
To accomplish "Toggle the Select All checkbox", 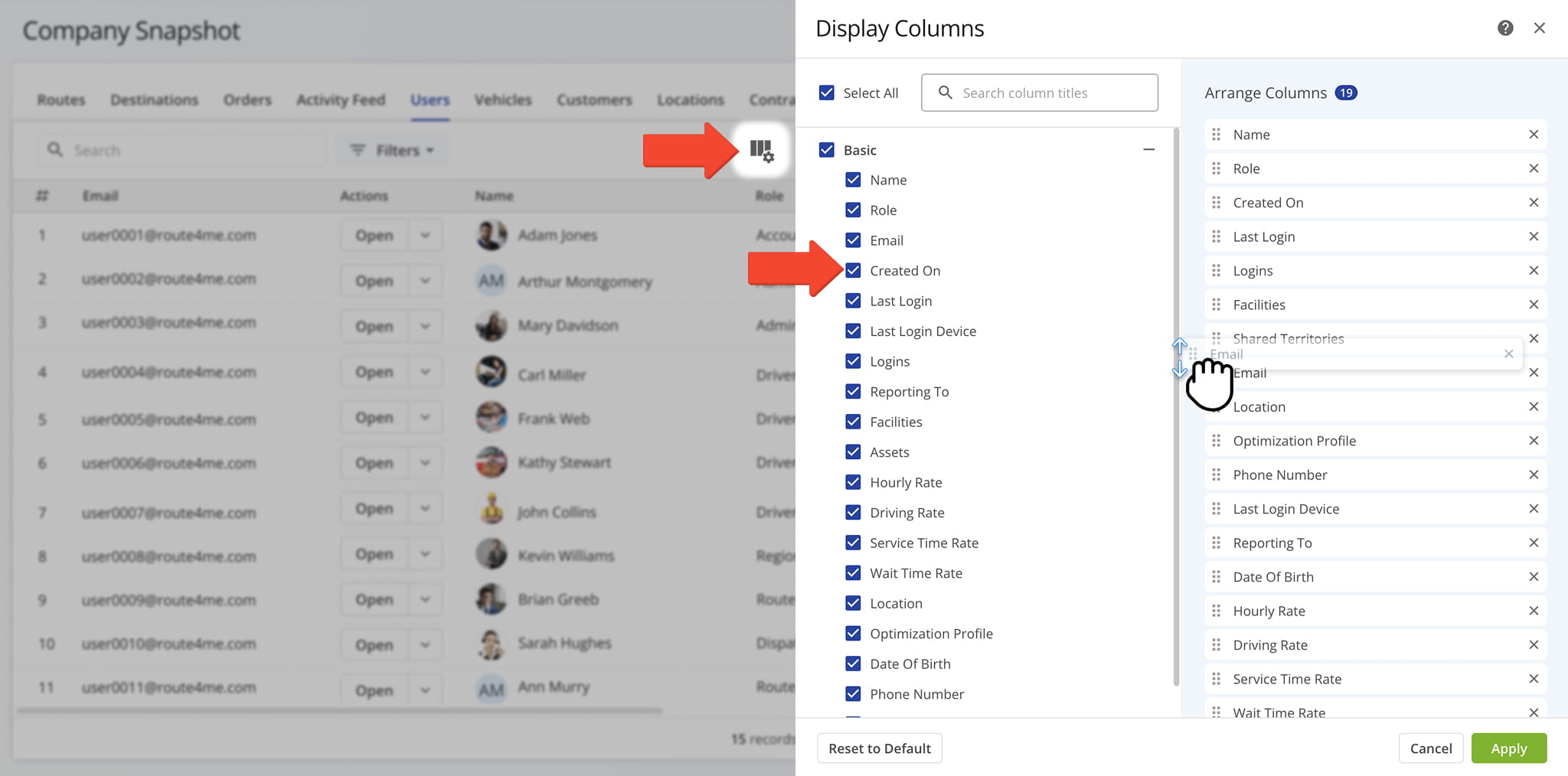I will [x=827, y=93].
